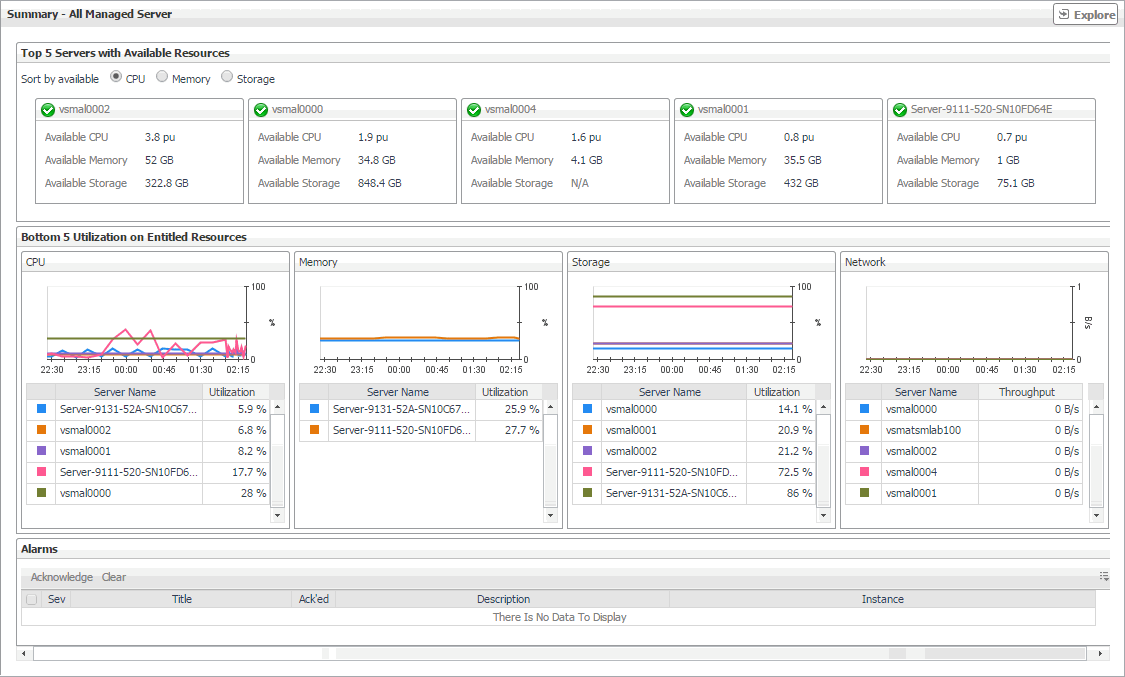
Task: Click the Acknowledge alarm button
Action: pos(61,577)
